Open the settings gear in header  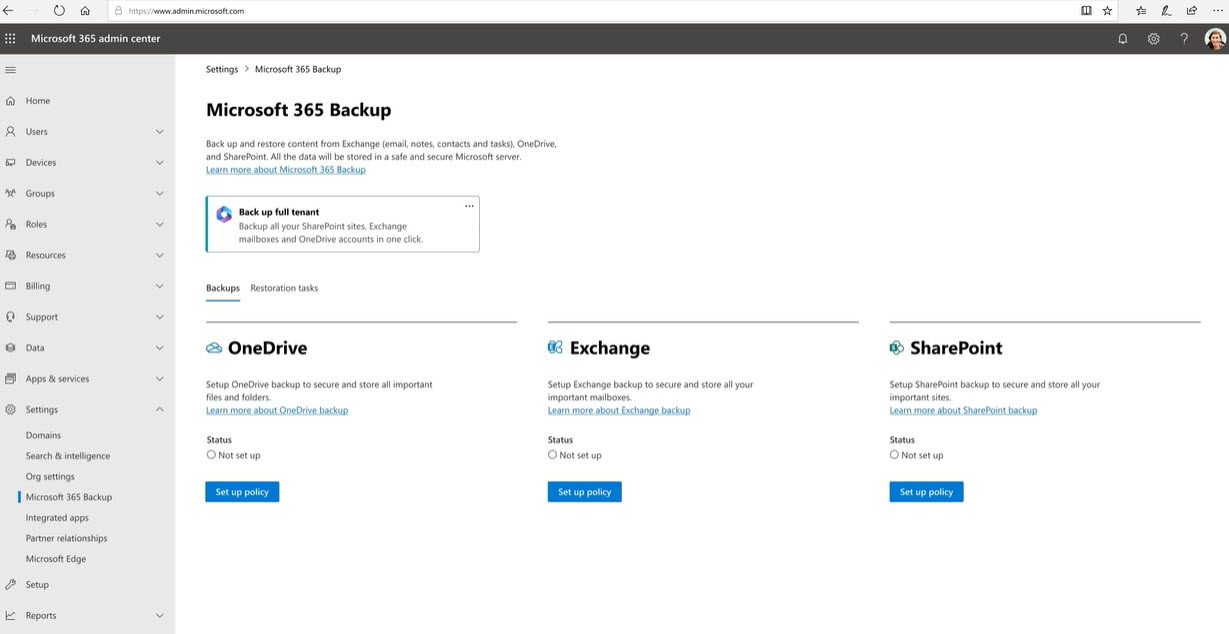point(1153,39)
